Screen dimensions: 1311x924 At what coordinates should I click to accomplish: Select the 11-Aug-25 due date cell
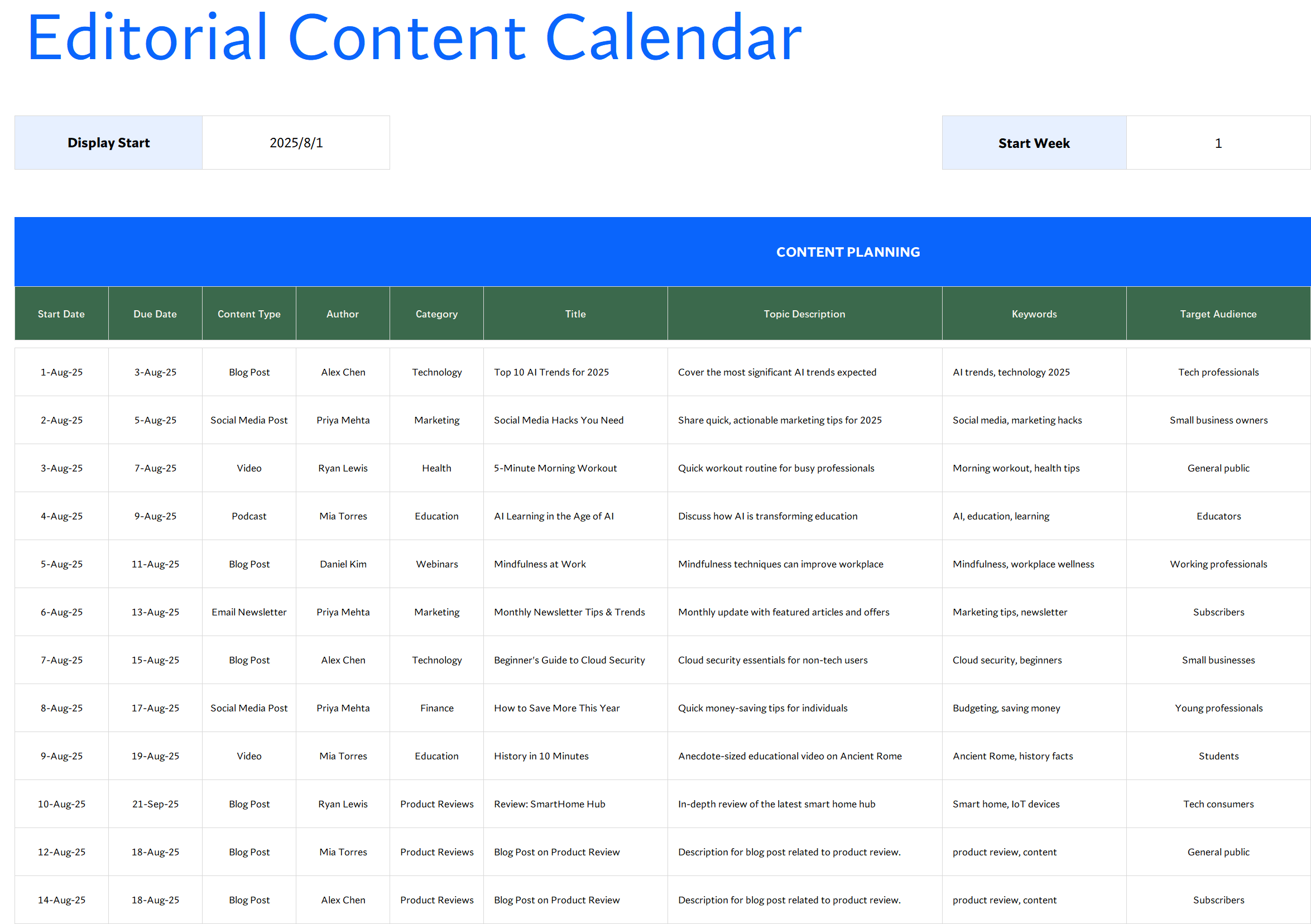click(155, 564)
